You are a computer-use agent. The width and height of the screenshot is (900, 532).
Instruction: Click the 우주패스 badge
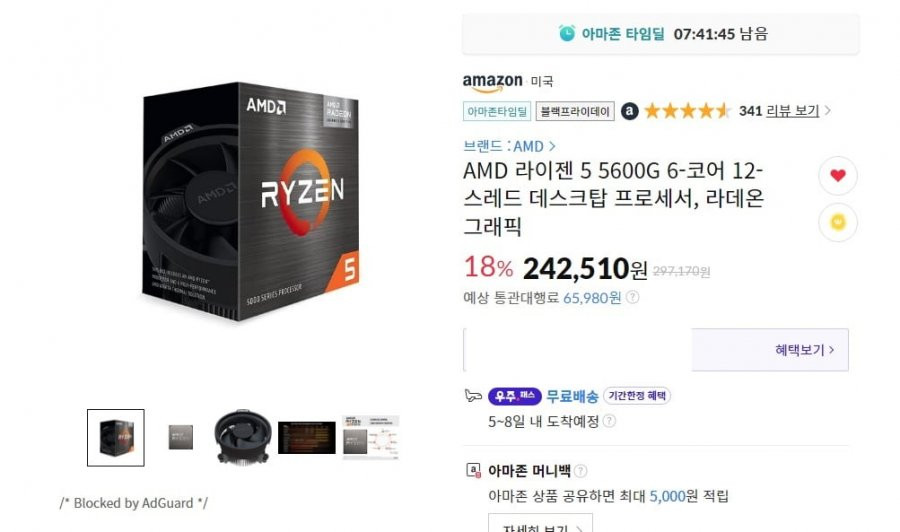click(x=514, y=396)
